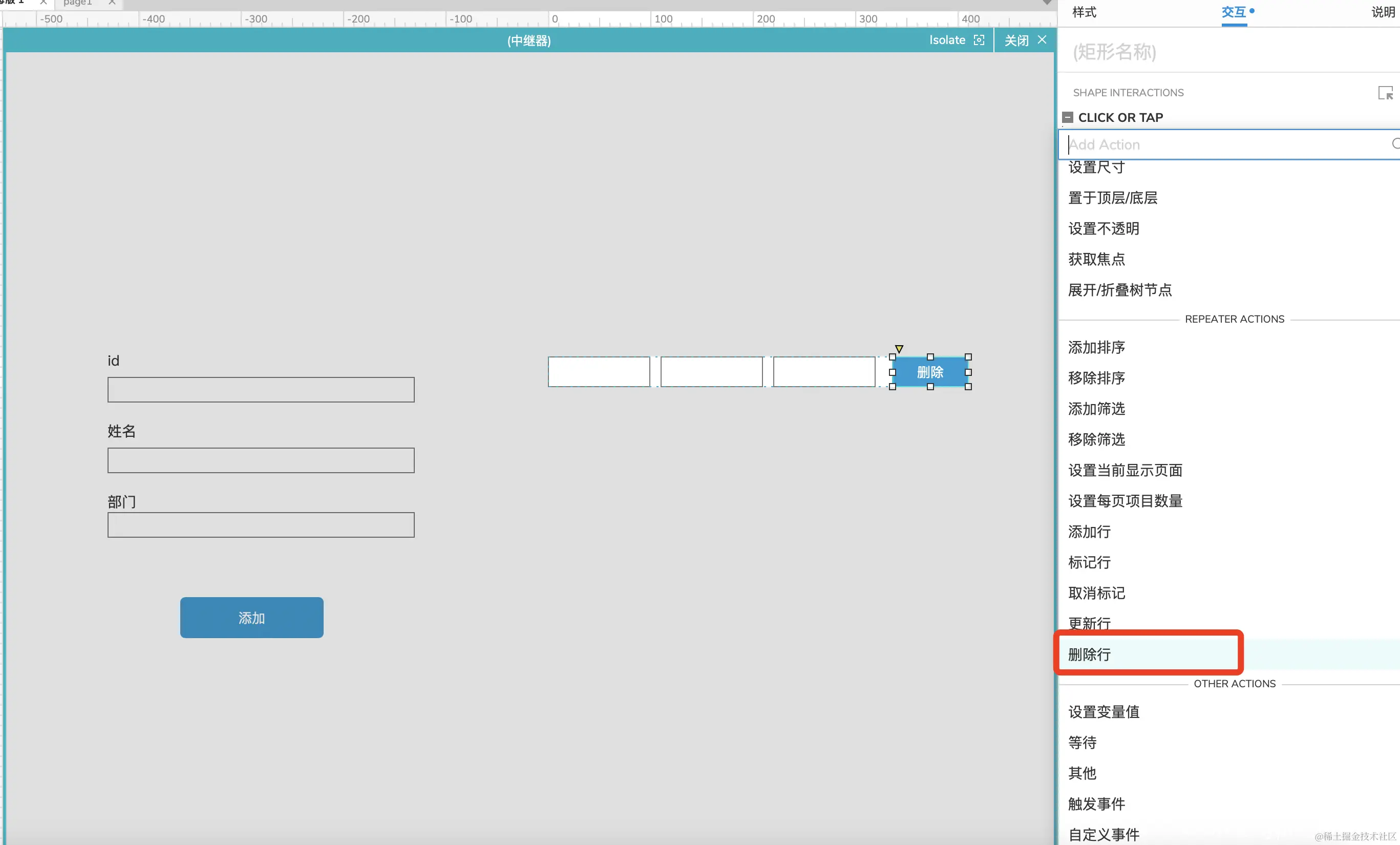Screen dimensions: 1400x845
Task: Select the 添加筛选 repeater action
Action: click(x=1096, y=409)
